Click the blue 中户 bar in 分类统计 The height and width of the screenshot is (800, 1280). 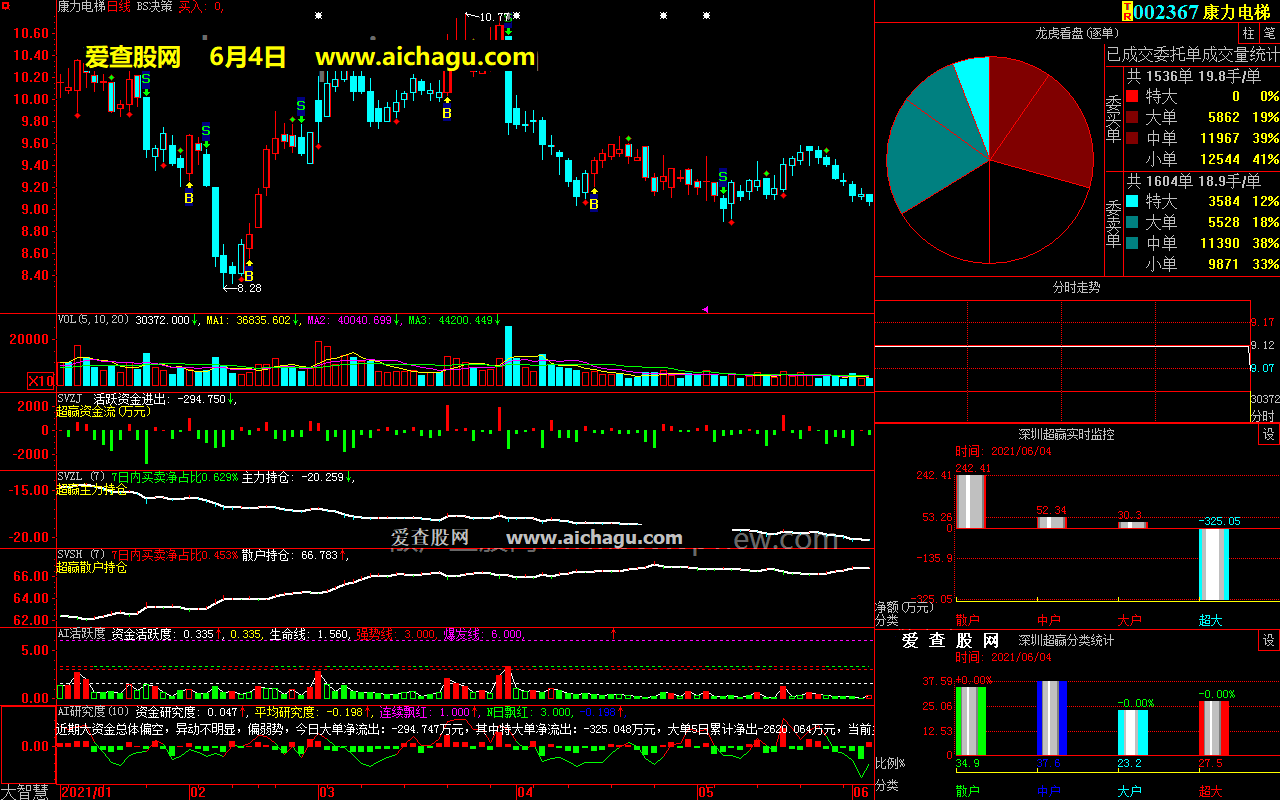pos(1052,718)
